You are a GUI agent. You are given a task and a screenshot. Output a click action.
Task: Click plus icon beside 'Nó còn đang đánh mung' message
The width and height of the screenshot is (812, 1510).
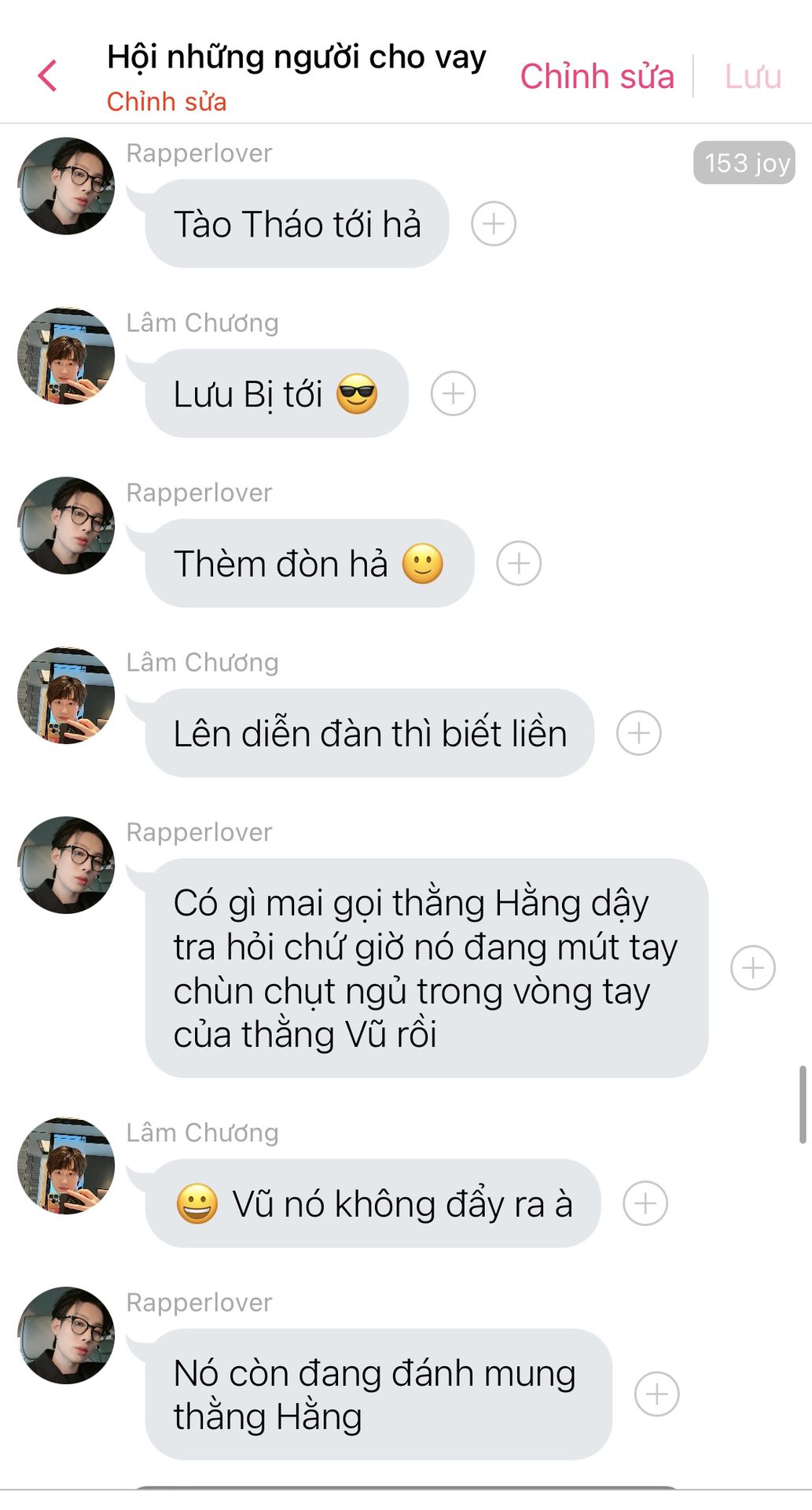click(657, 1394)
